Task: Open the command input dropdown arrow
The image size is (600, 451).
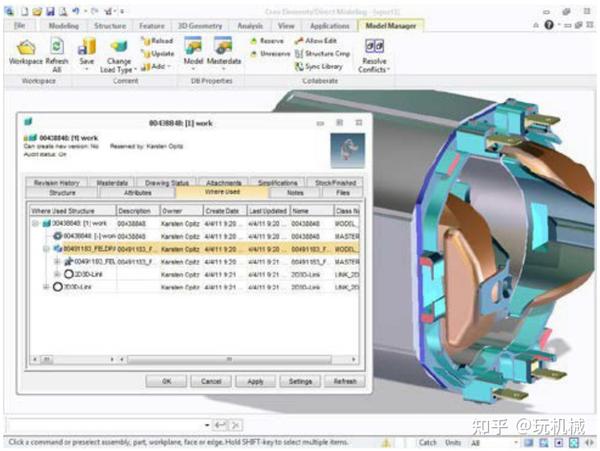Action: (x=207, y=425)
